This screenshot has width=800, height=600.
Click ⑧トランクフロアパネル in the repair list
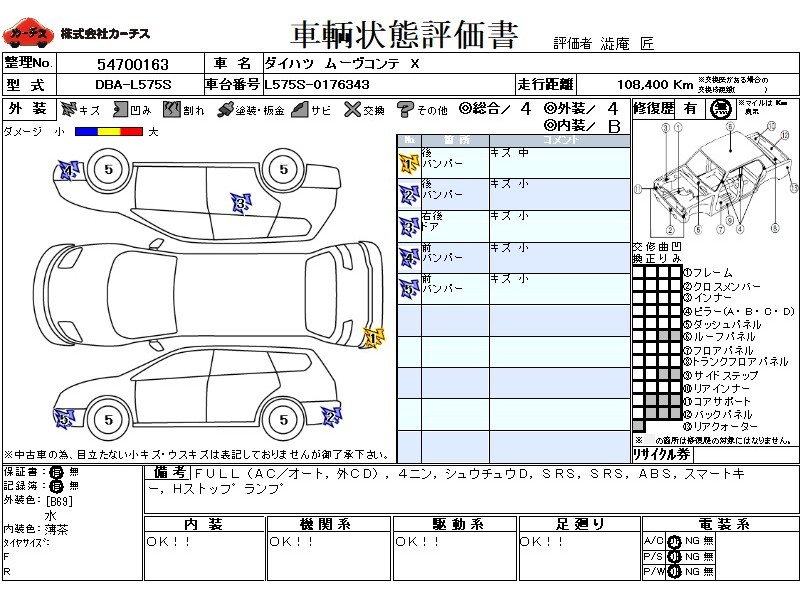coord(736,362)
